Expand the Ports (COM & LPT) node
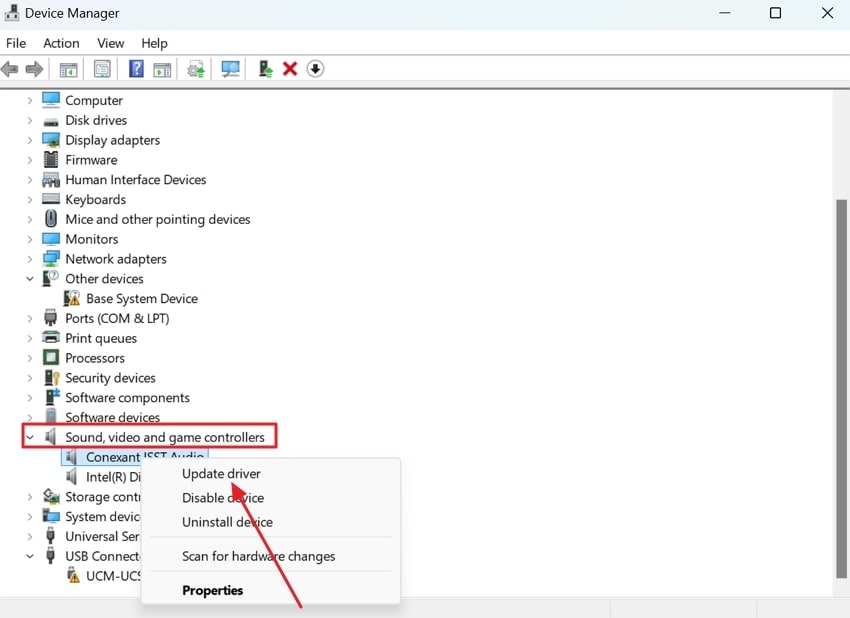 pyautogui.click(x=30, y=318)
